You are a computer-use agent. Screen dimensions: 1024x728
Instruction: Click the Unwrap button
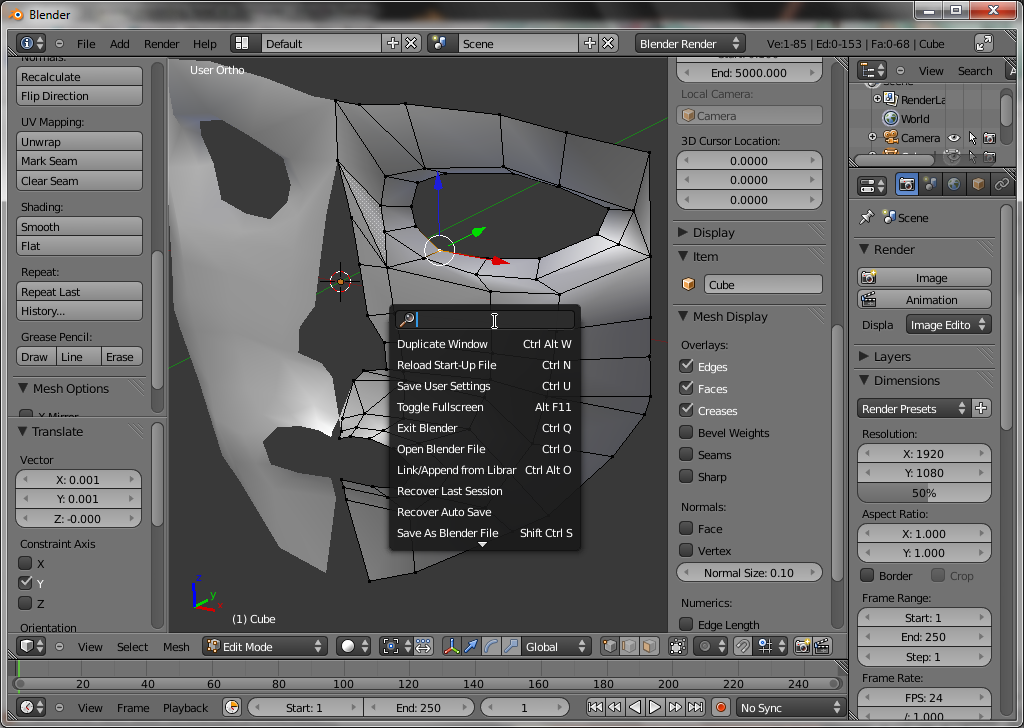[79, 142]
